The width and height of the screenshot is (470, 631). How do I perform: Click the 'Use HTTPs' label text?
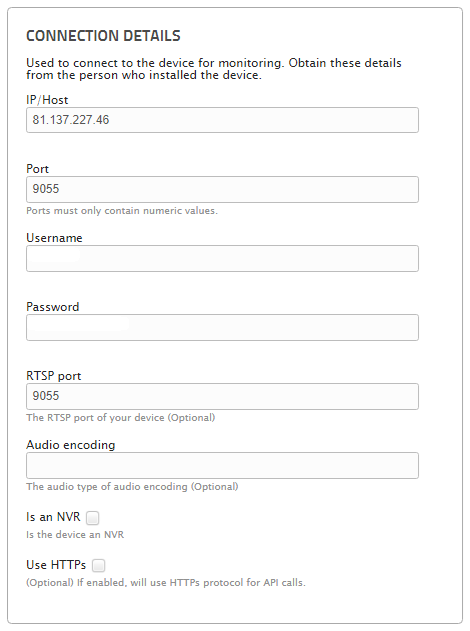coord(56,565)
